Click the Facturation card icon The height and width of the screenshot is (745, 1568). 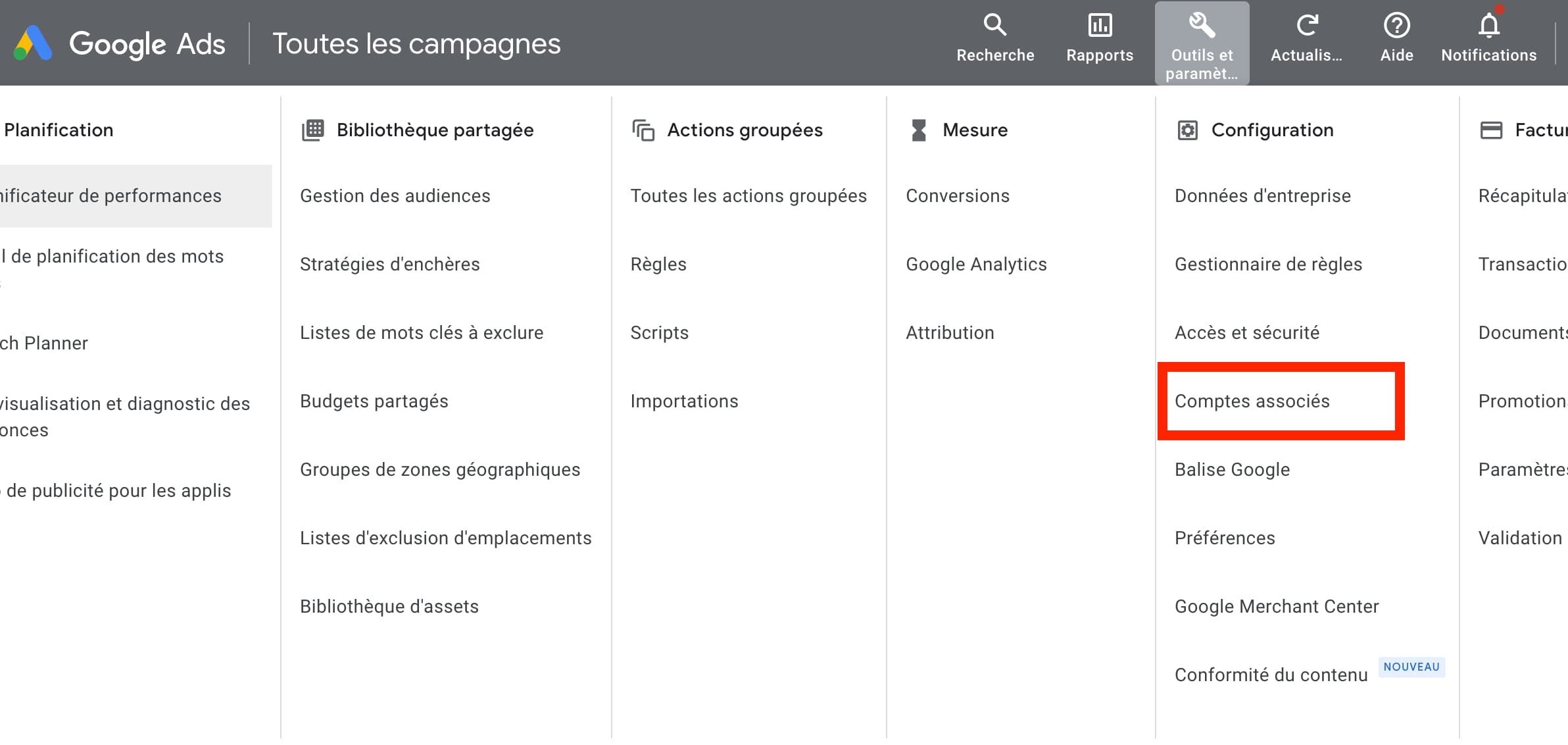[x=1491, y=130]
